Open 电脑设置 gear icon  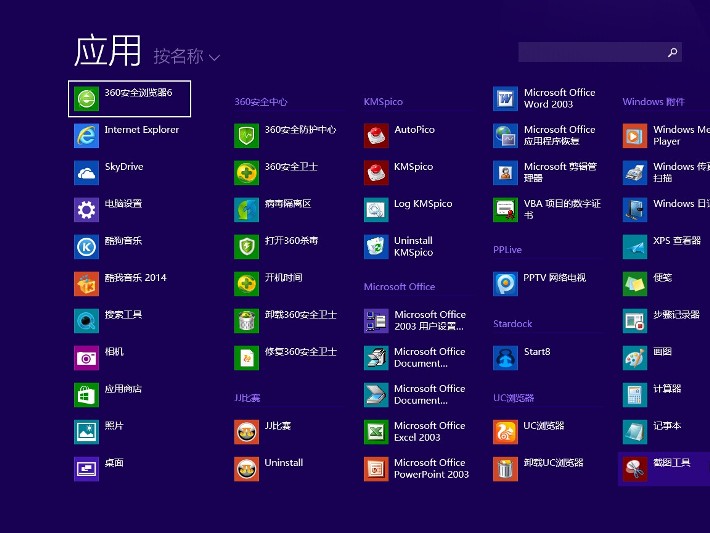[86, 210]
